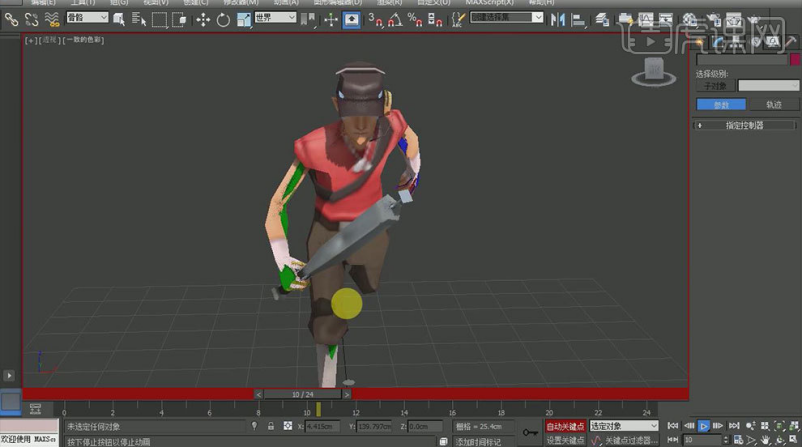
Task: Click timeline at frame 16
Action: coord(452,411)
